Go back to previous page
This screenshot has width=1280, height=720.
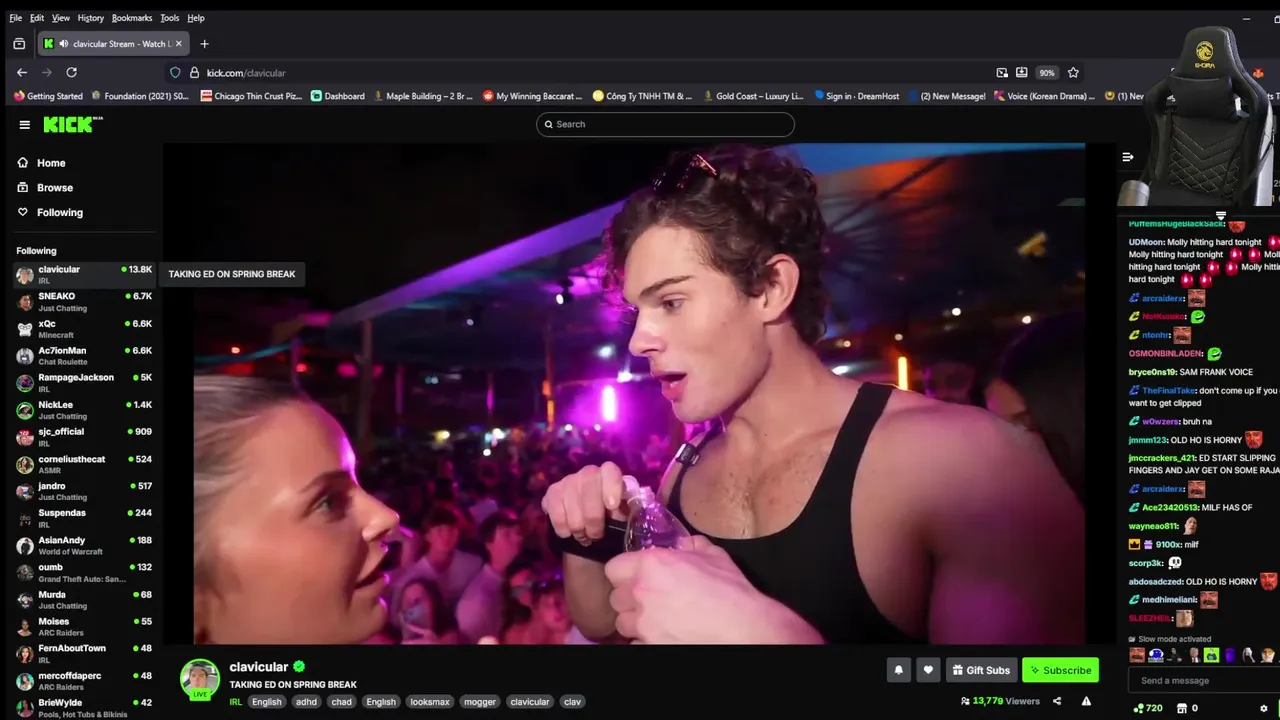pyautogui.click(x=22, y=72)
